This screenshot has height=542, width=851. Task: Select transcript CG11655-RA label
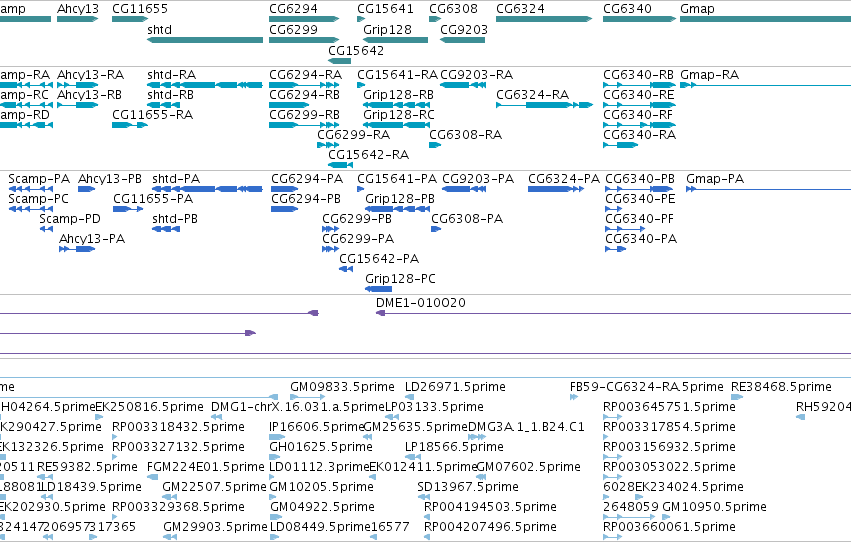(x=153, y=115)
